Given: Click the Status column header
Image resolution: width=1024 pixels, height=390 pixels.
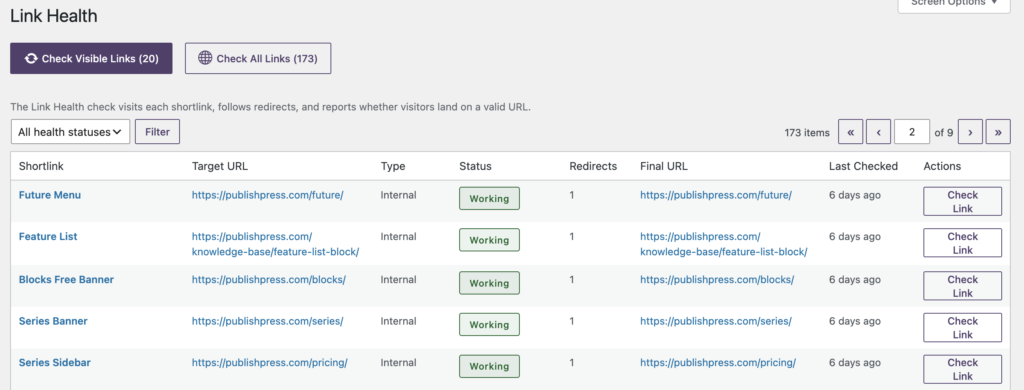Looking at the screenshot, I should pyautogui.click(x=475, y=166).
